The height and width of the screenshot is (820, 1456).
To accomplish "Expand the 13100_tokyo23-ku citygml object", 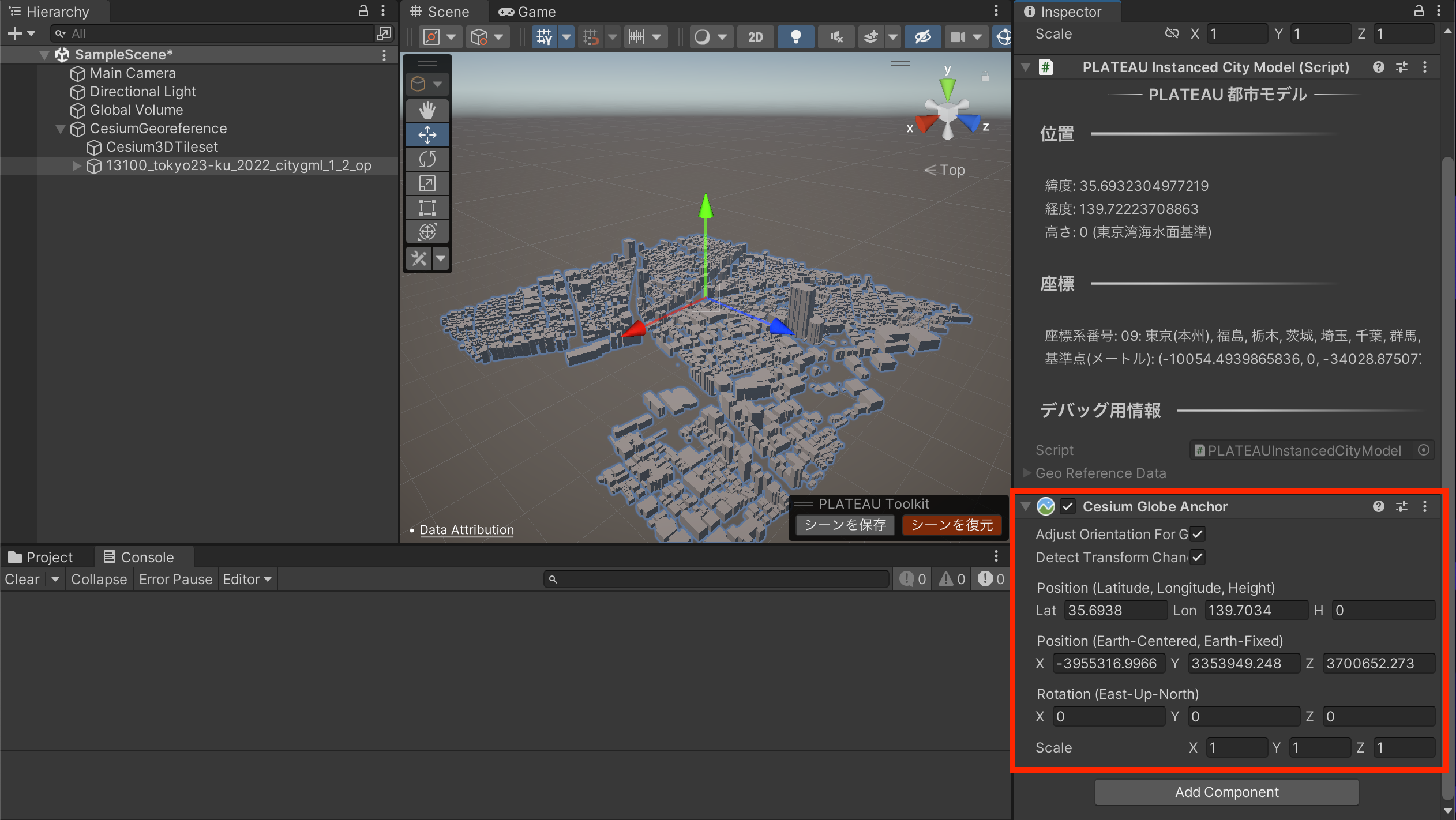I will 76,166.
